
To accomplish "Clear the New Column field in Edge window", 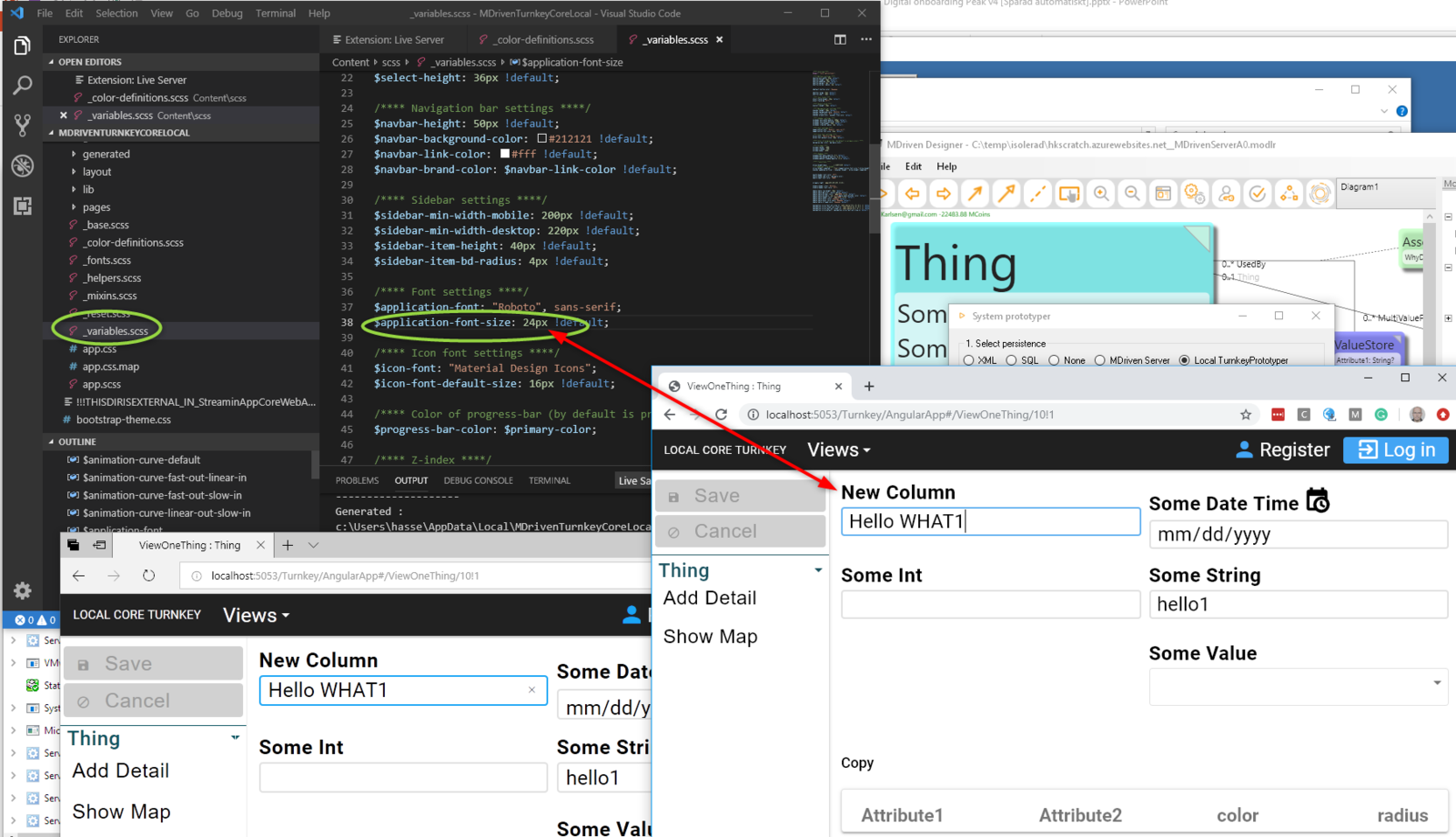I will click(531, 690).
